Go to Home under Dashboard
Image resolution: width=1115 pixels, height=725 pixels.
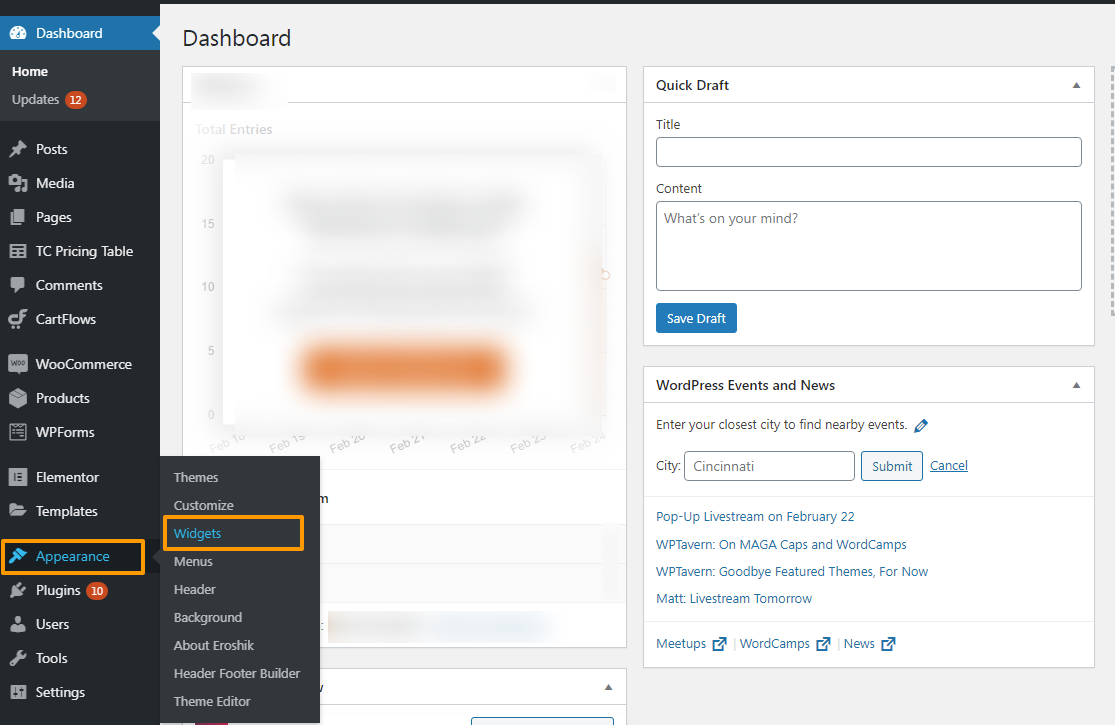[x=30, y=72]
